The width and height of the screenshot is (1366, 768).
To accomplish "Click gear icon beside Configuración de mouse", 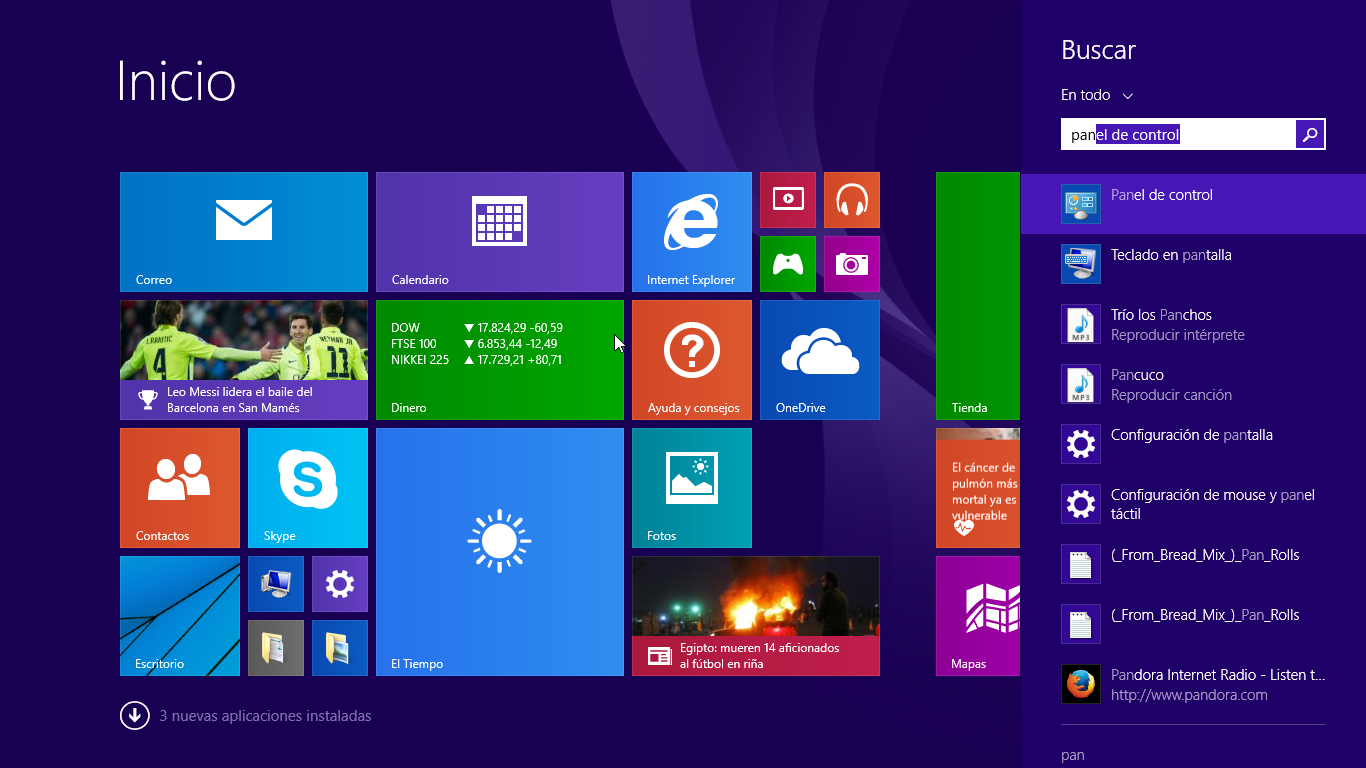I will 1081,504.
